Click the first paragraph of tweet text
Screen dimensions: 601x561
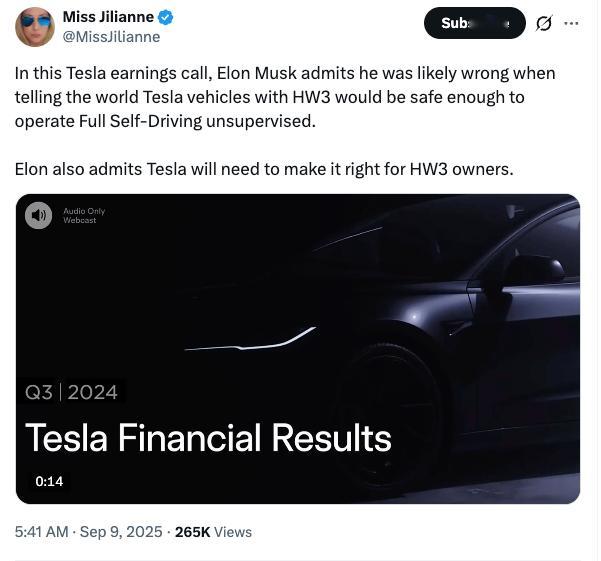pyautogui.click(x=285, y=99)
